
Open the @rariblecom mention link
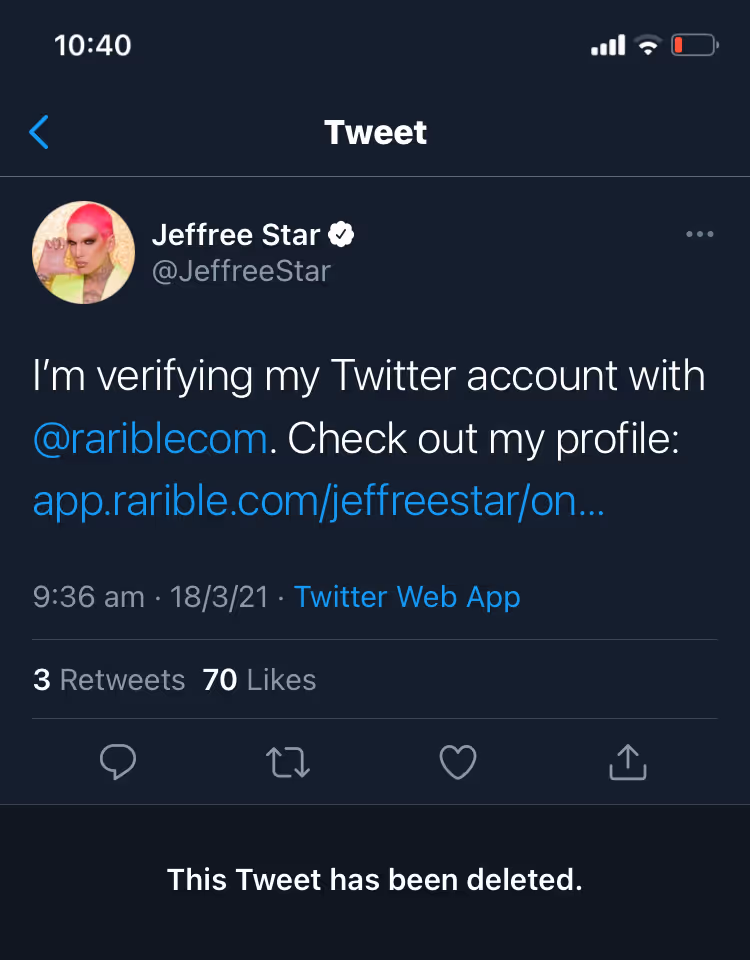(150, 439)
